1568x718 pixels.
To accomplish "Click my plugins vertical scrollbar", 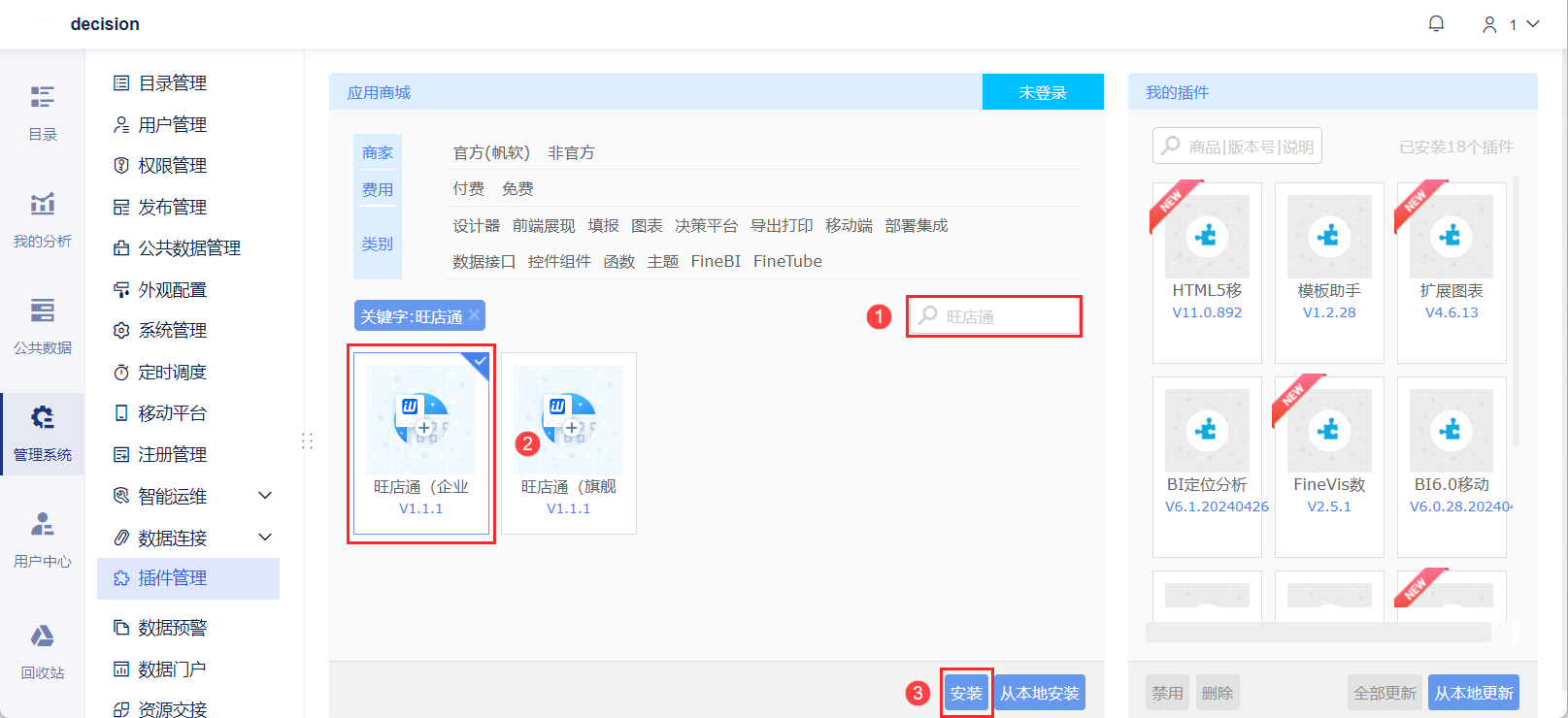I will [x=1516, y=310].
